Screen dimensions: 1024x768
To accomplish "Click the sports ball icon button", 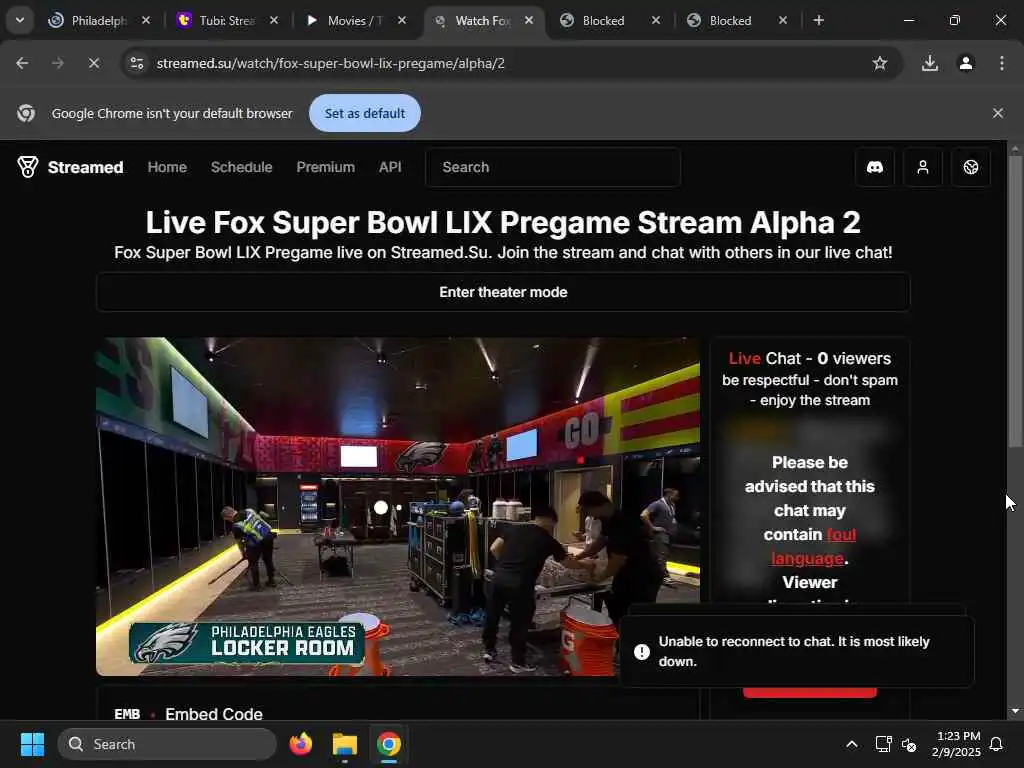I will click(971, 167).
